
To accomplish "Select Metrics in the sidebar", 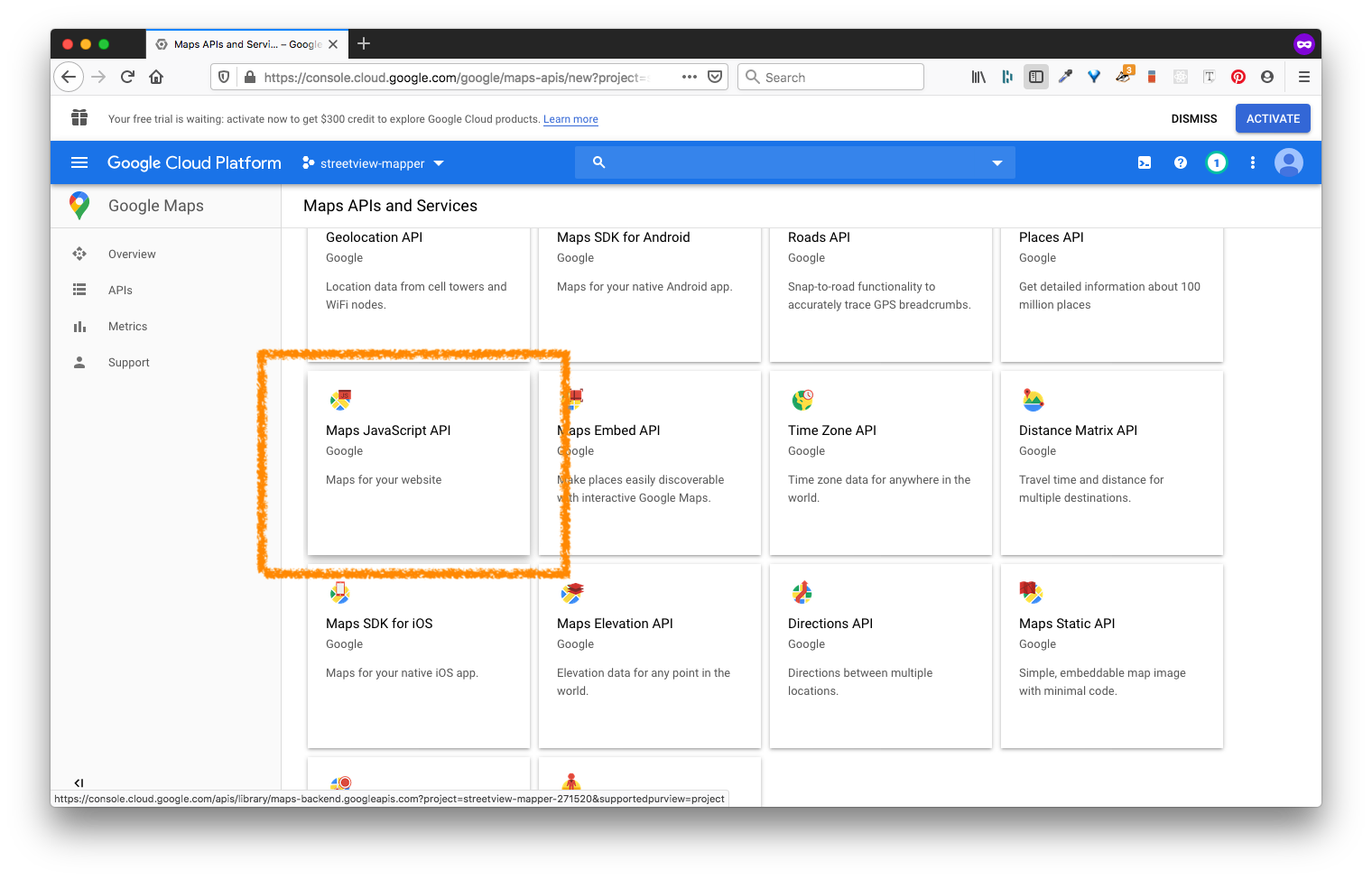I will point(127,327).
